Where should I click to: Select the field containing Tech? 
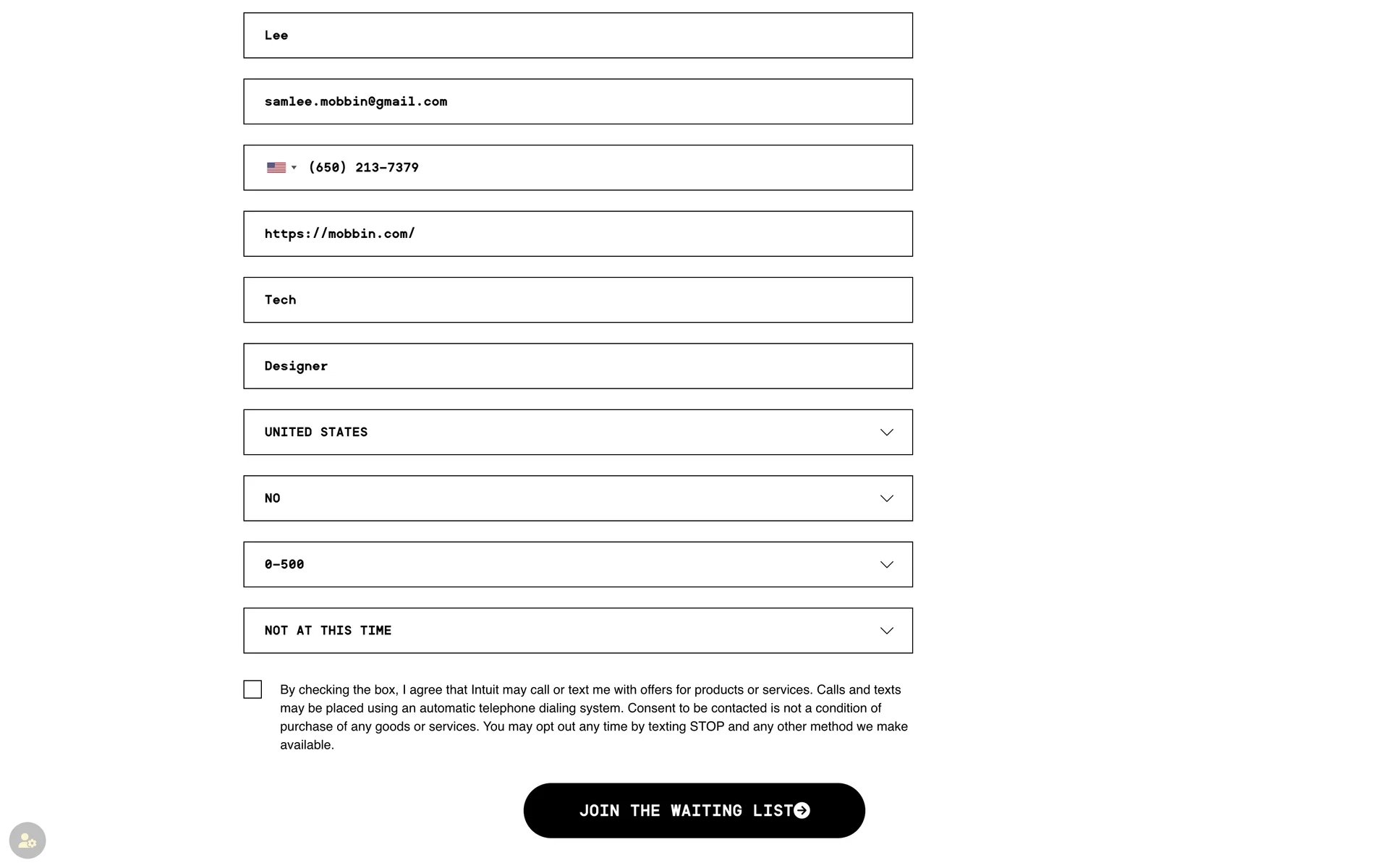pos(577,300)
